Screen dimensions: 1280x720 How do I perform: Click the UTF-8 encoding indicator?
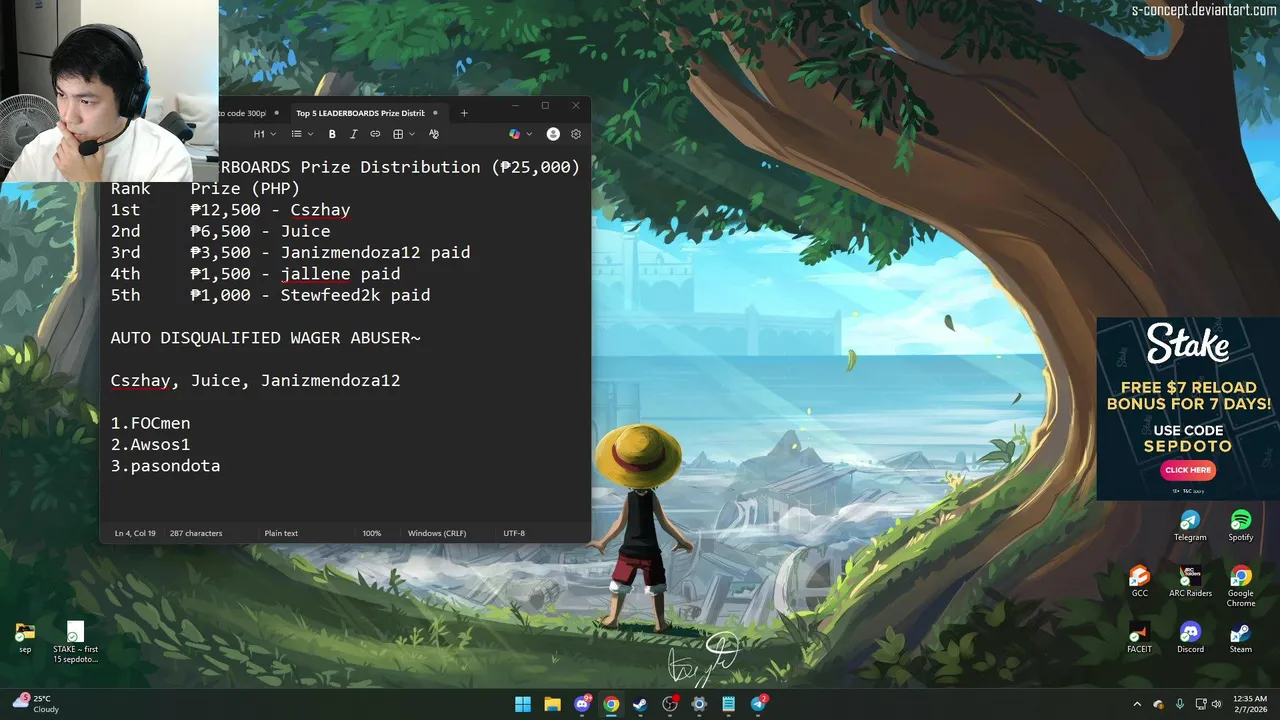[x=514, y=533]
